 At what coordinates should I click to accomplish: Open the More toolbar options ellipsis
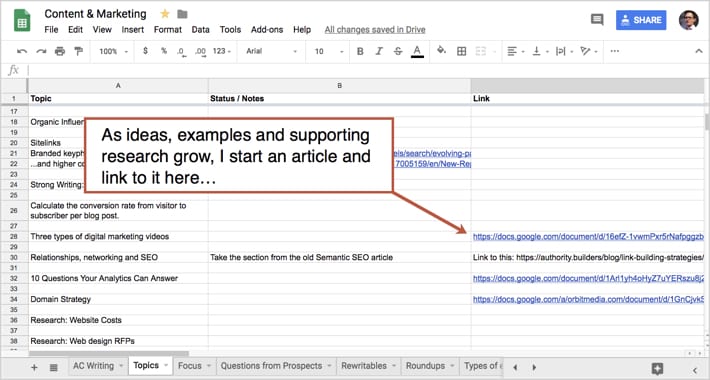click(614, 51)
